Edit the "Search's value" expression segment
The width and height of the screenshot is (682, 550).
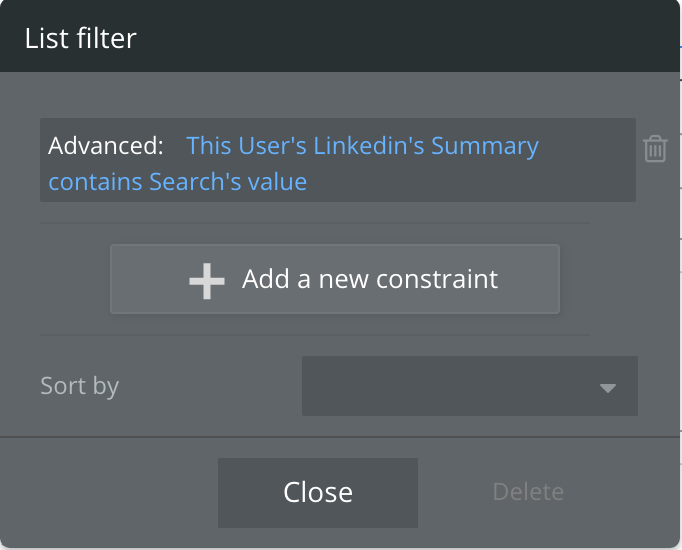pyautogui.click(x=228, y=182)
